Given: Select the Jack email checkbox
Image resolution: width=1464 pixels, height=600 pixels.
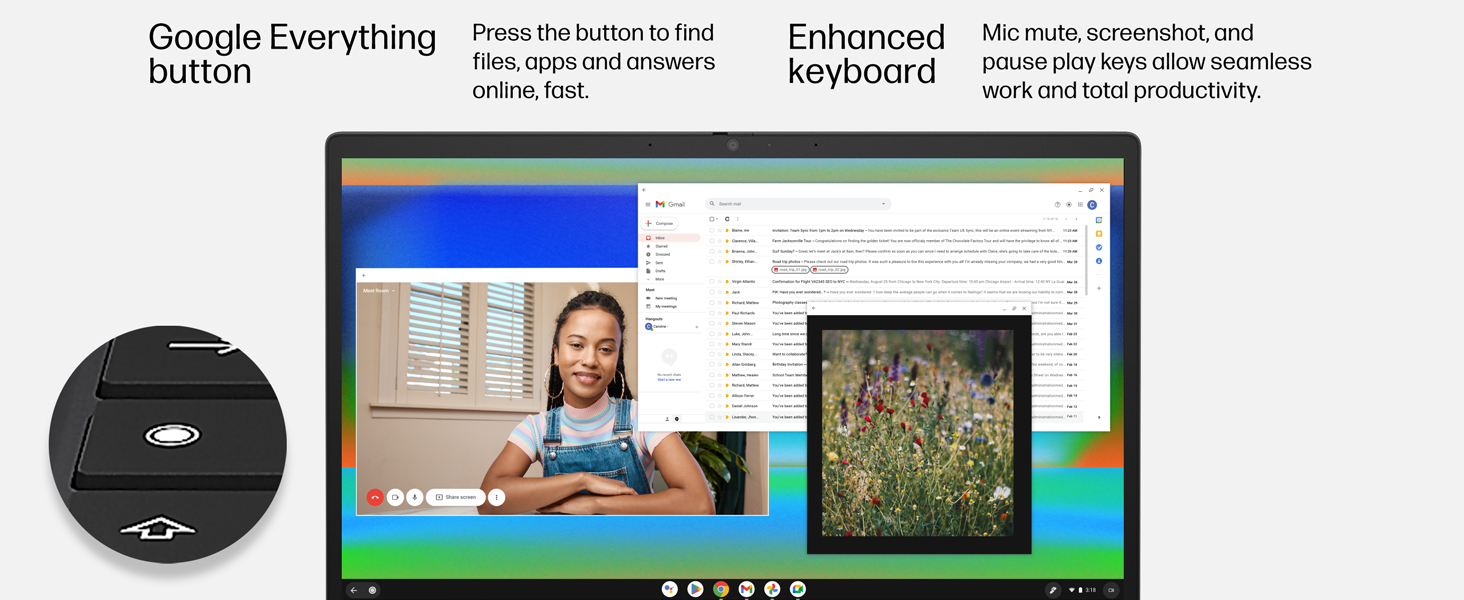Looking at the screenshot, I should coord(712,292).
